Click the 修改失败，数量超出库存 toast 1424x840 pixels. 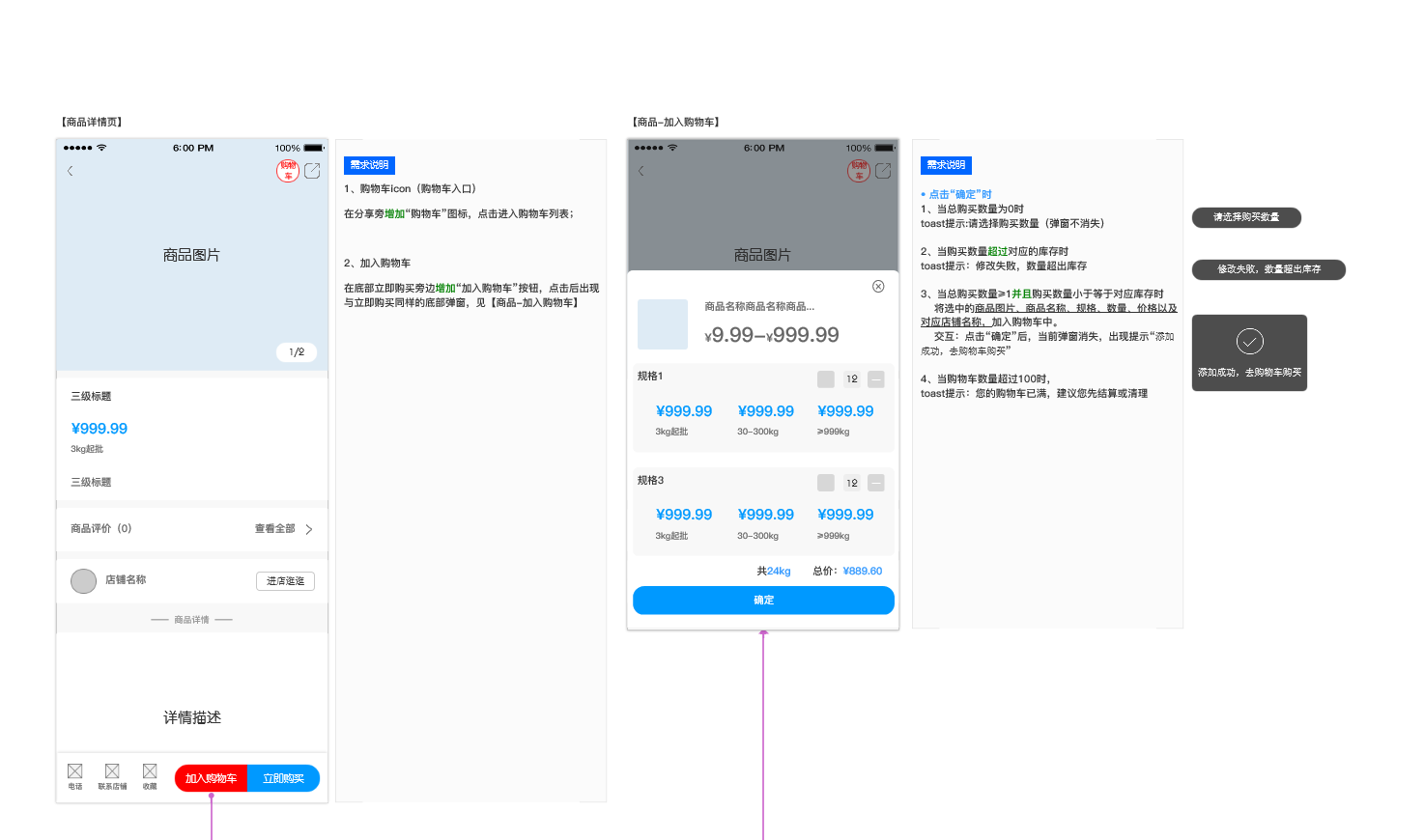[x=1268, y=269]
